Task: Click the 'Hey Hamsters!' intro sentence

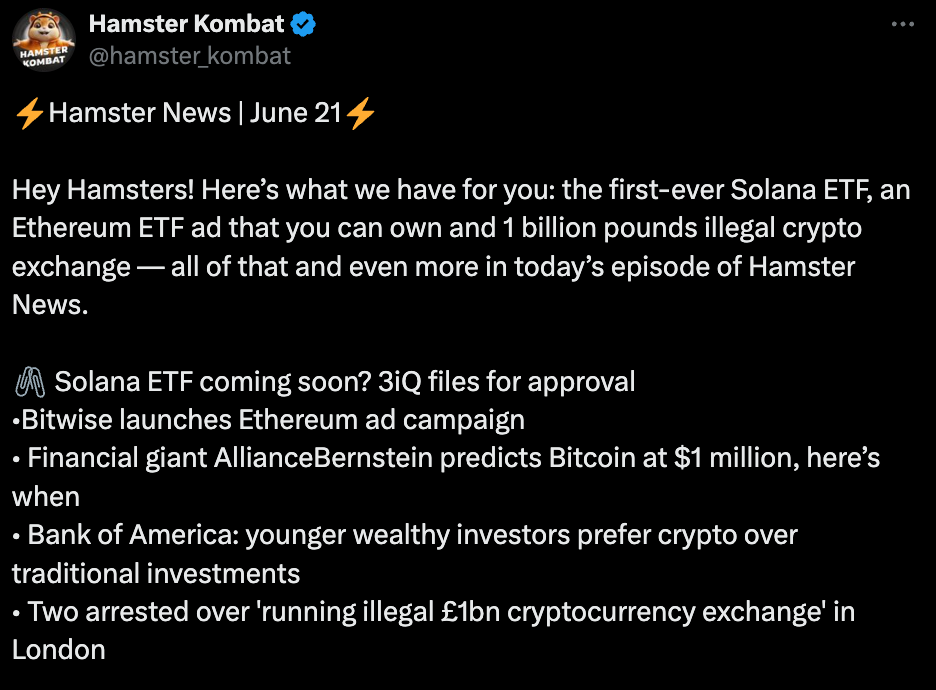Action: [103, 190]
